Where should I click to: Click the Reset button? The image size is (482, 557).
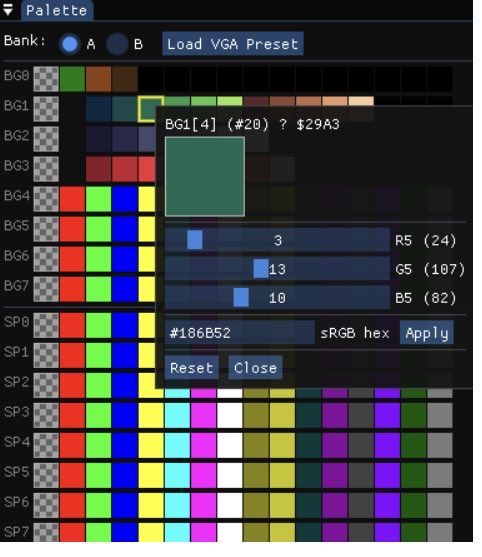click(x=191, y=367)
